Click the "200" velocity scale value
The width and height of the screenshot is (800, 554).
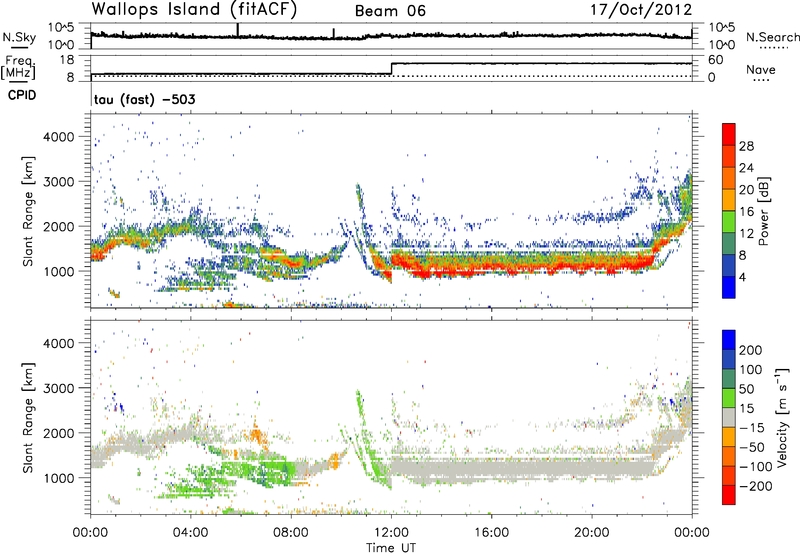pyautogui.click(x=751, y=350)
